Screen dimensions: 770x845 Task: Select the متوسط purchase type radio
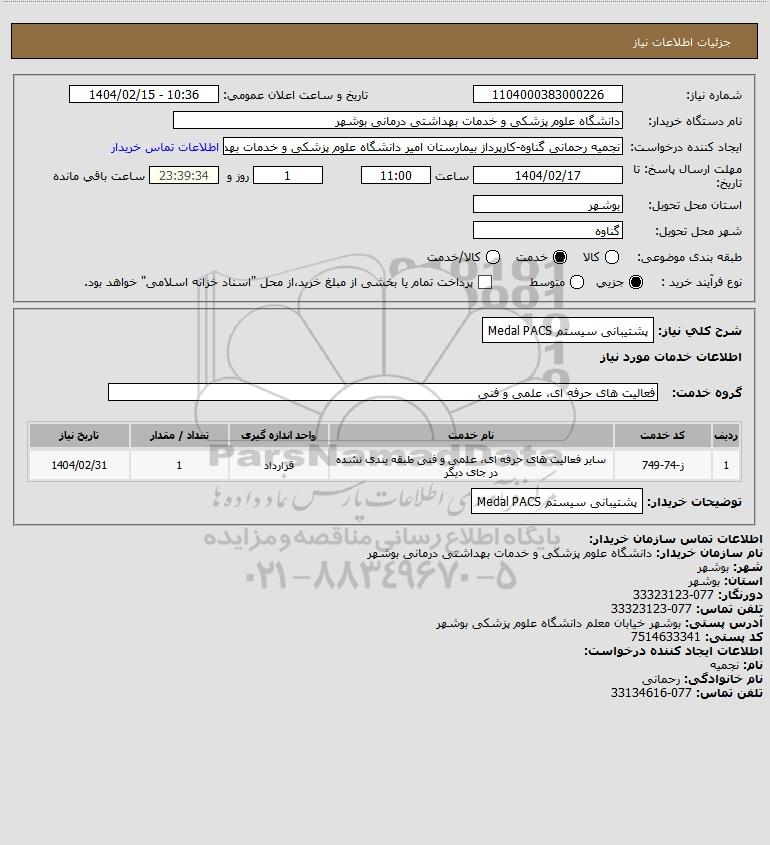pyautogui.click(x=577, y=282)
